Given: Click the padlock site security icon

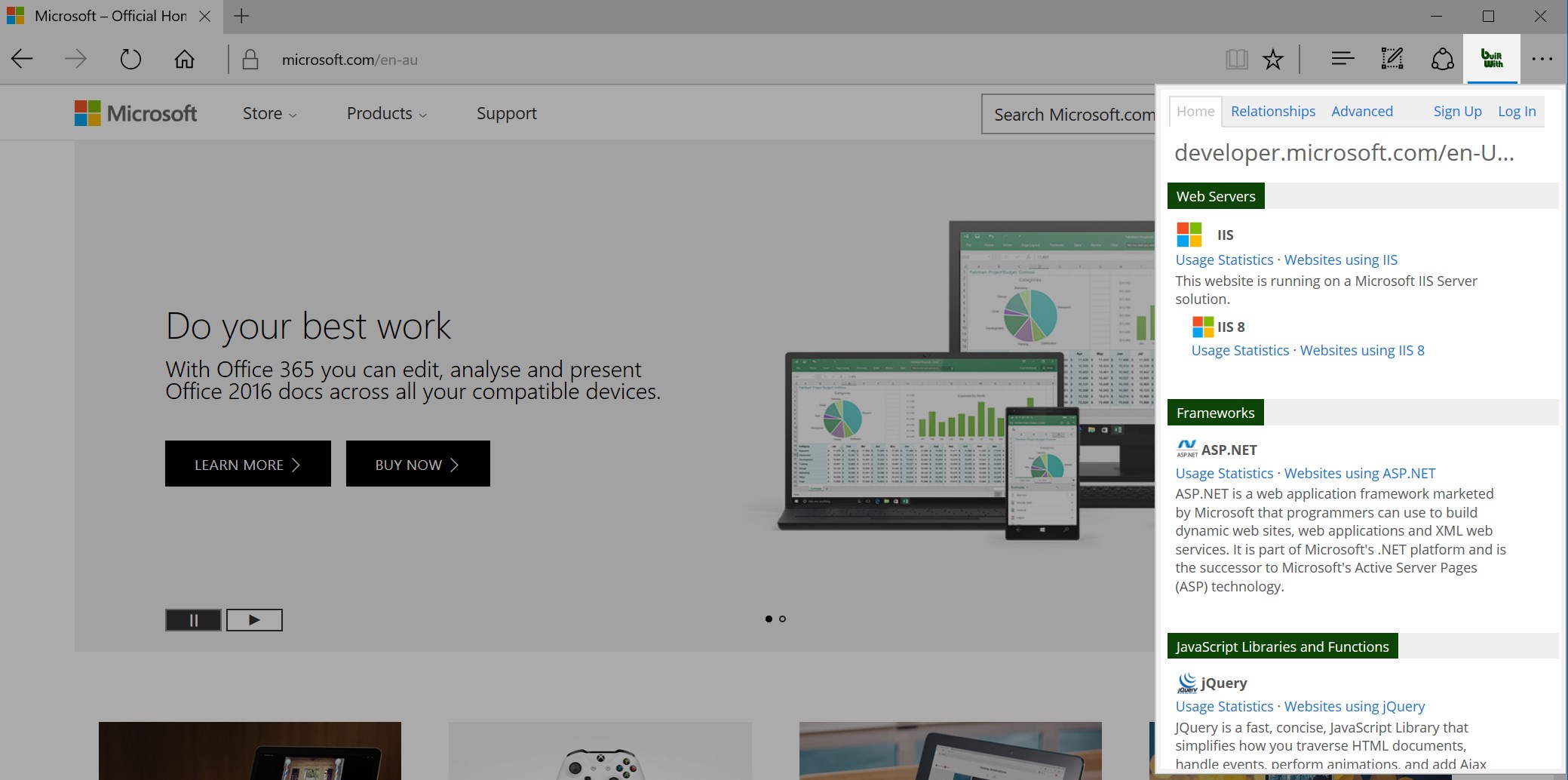Looking at the screenshot, I should pyautogui.click(x=250, y=59).
